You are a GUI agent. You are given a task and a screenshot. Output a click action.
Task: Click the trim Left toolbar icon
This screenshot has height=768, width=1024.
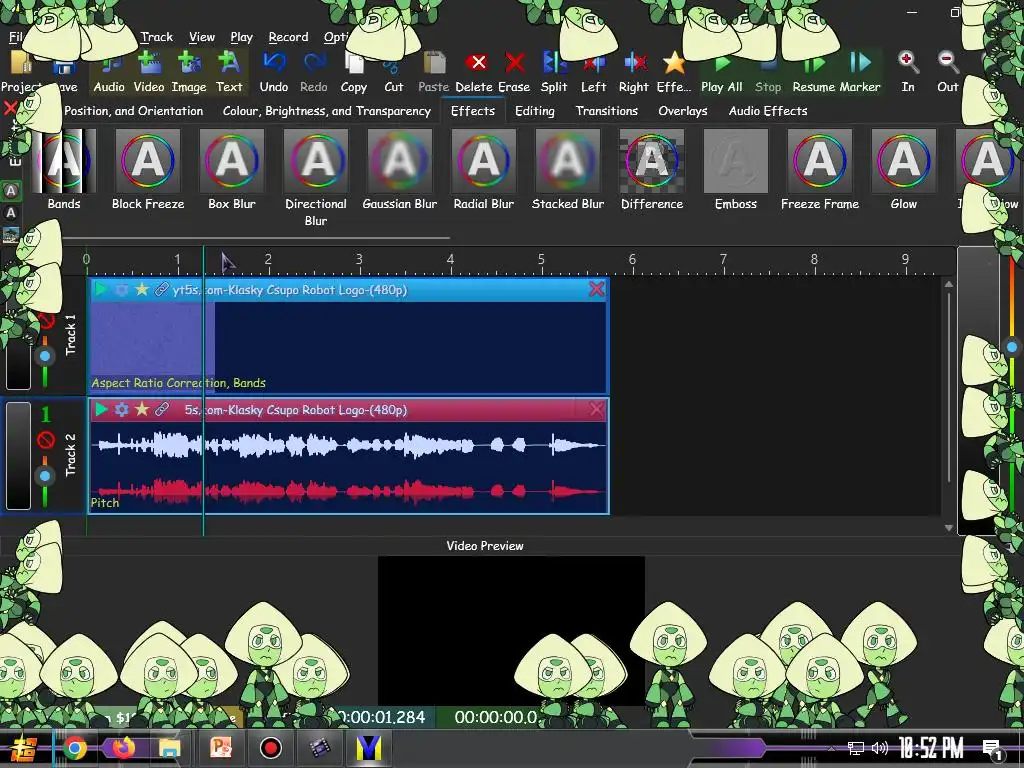point(594,71)
